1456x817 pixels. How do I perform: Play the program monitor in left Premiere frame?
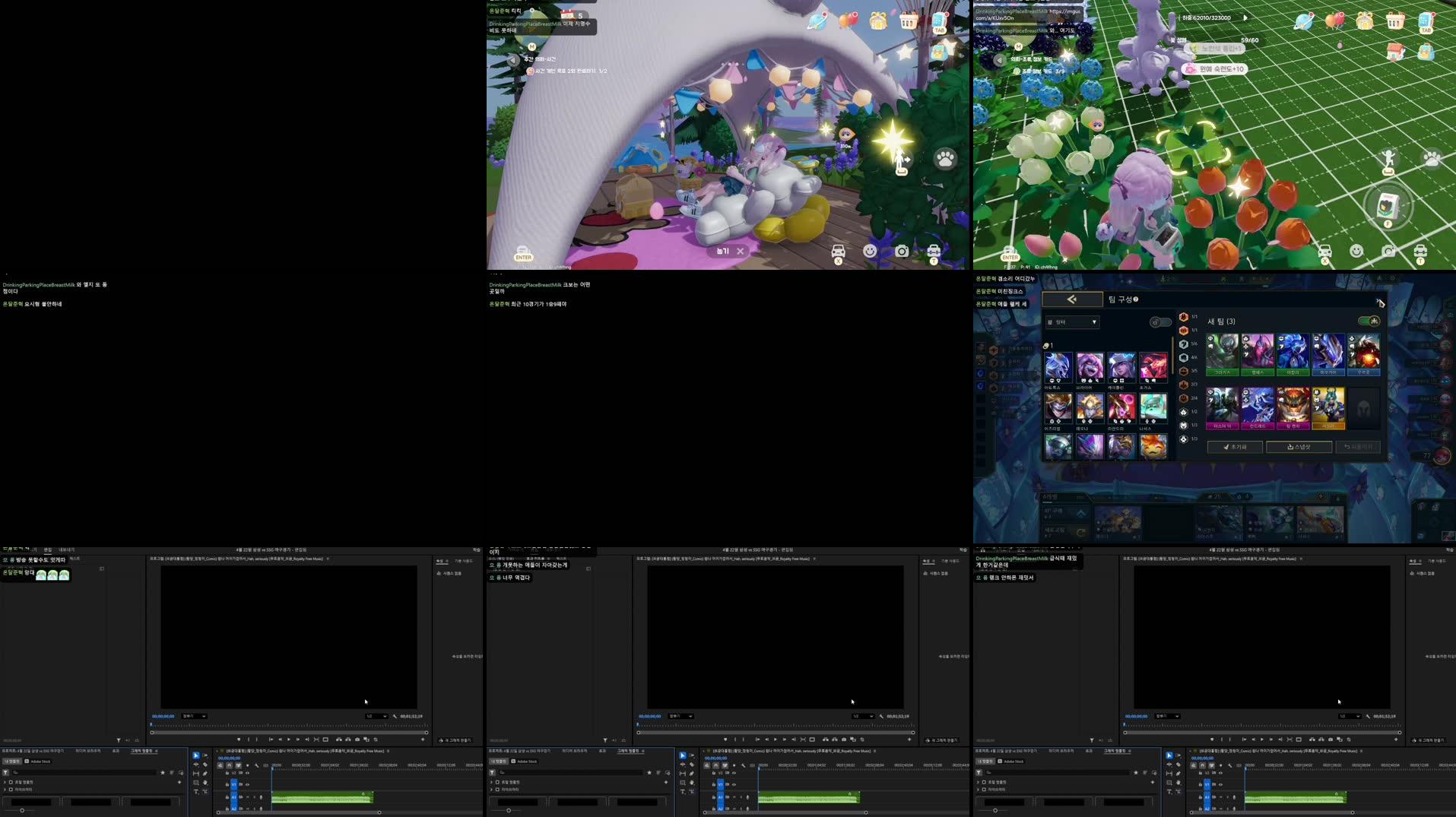289,739
